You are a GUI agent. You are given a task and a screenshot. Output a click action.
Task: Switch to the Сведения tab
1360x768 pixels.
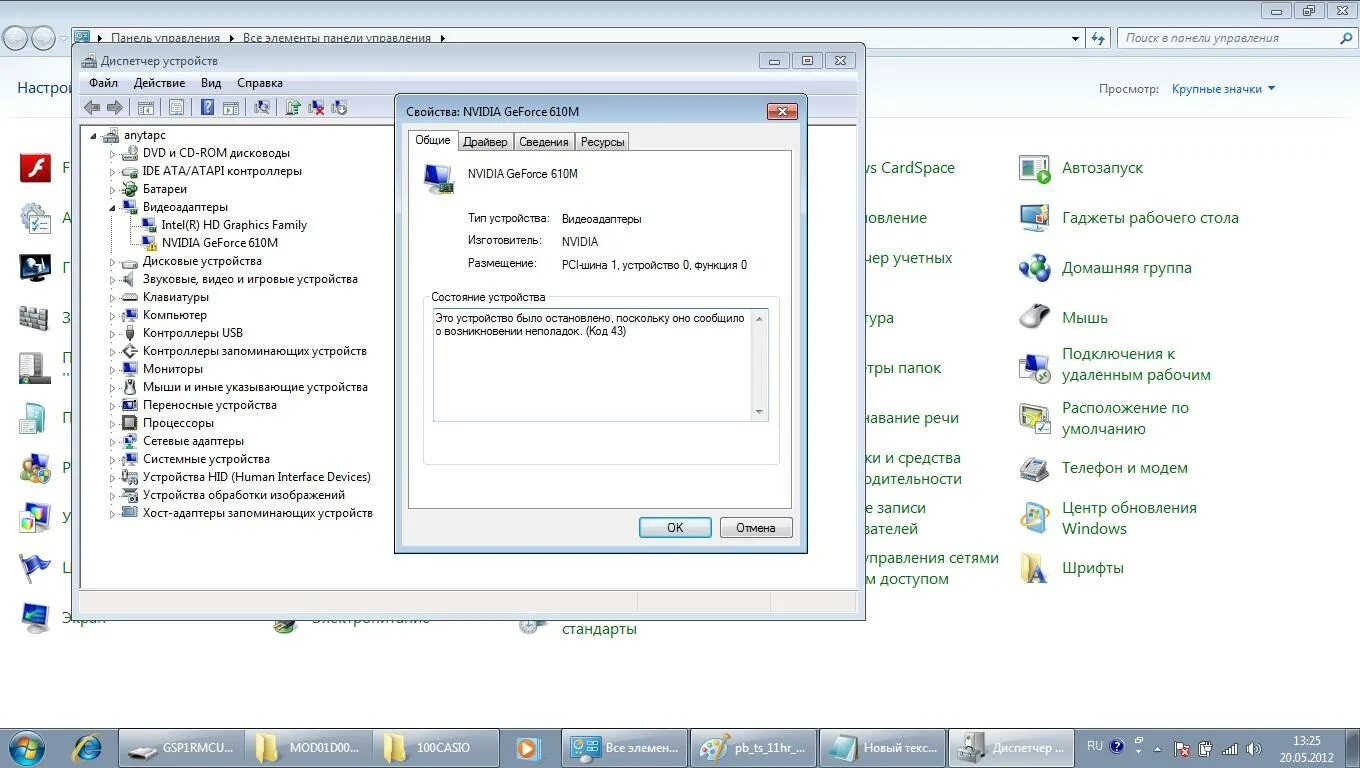tap(544, 142)
